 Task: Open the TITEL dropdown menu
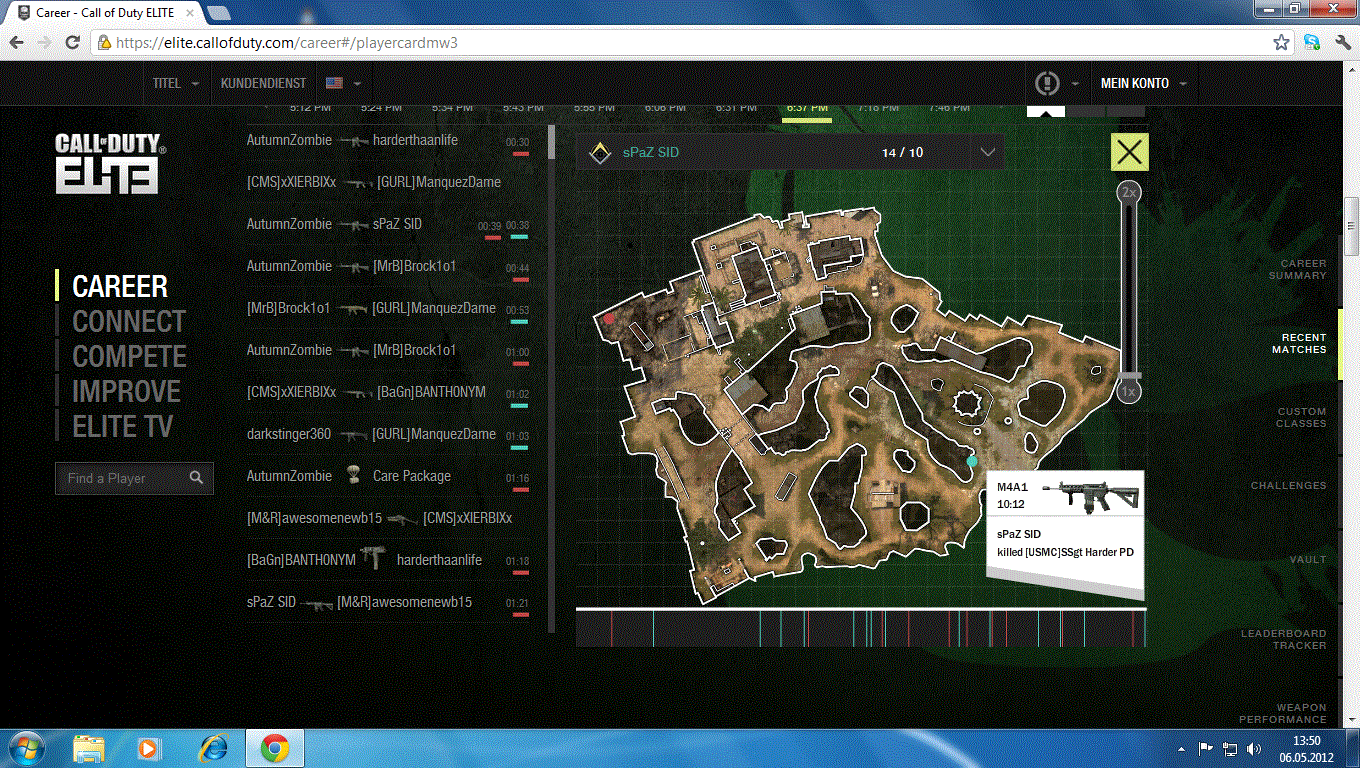point(175,83)
